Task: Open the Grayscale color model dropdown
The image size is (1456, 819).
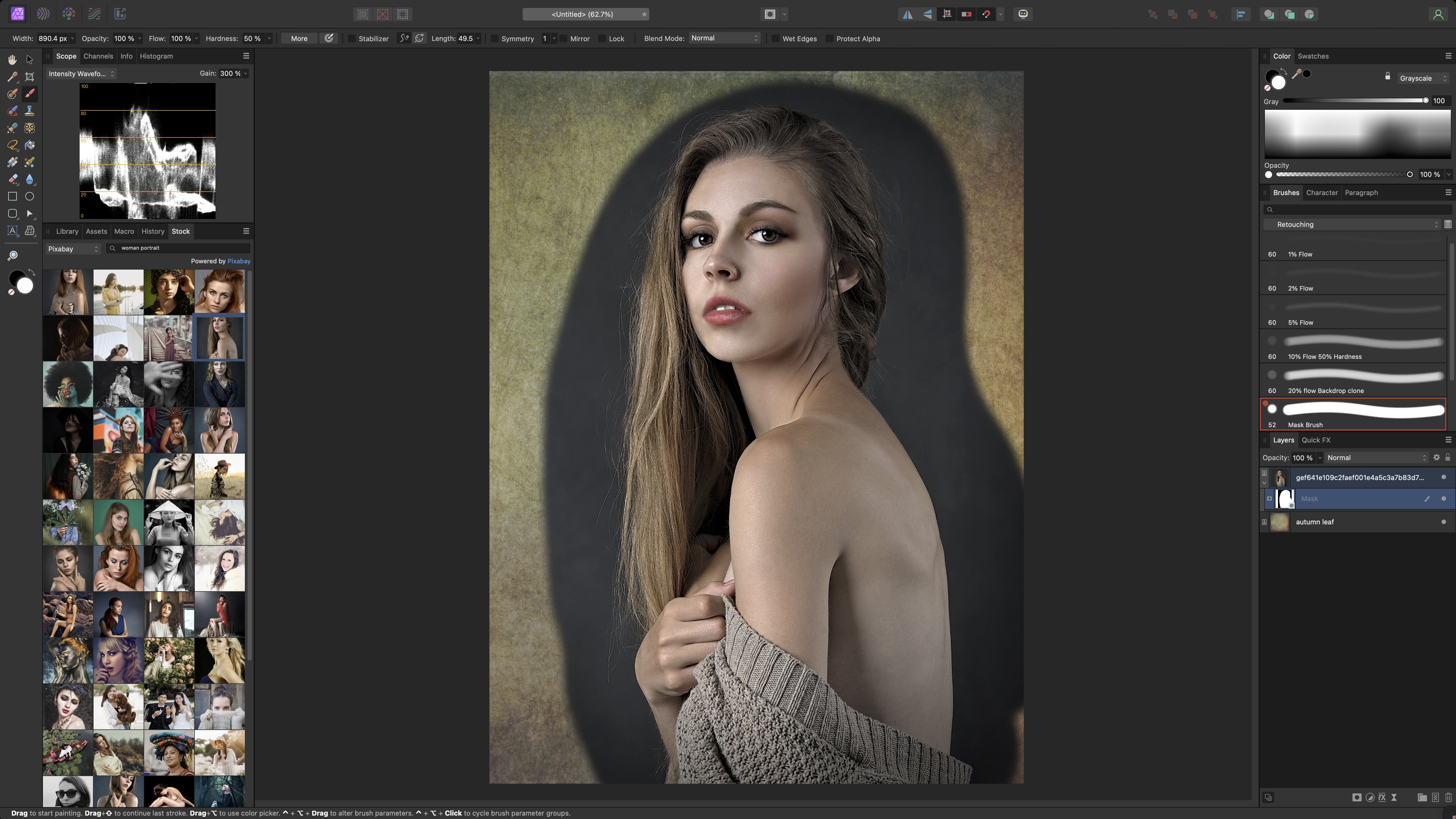Action: coord(1423,78)
